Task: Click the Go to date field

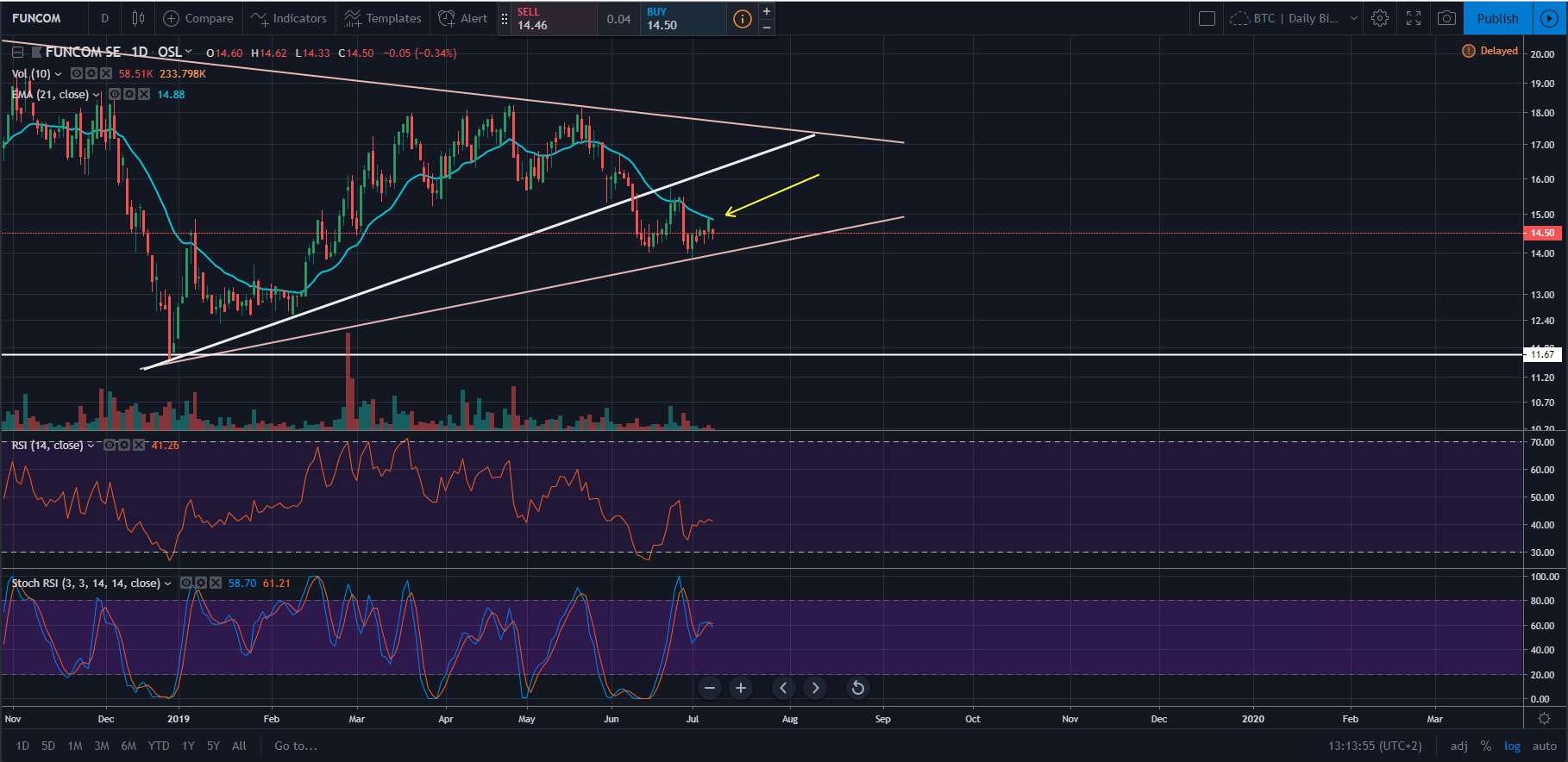Action: tap(296, 746)
